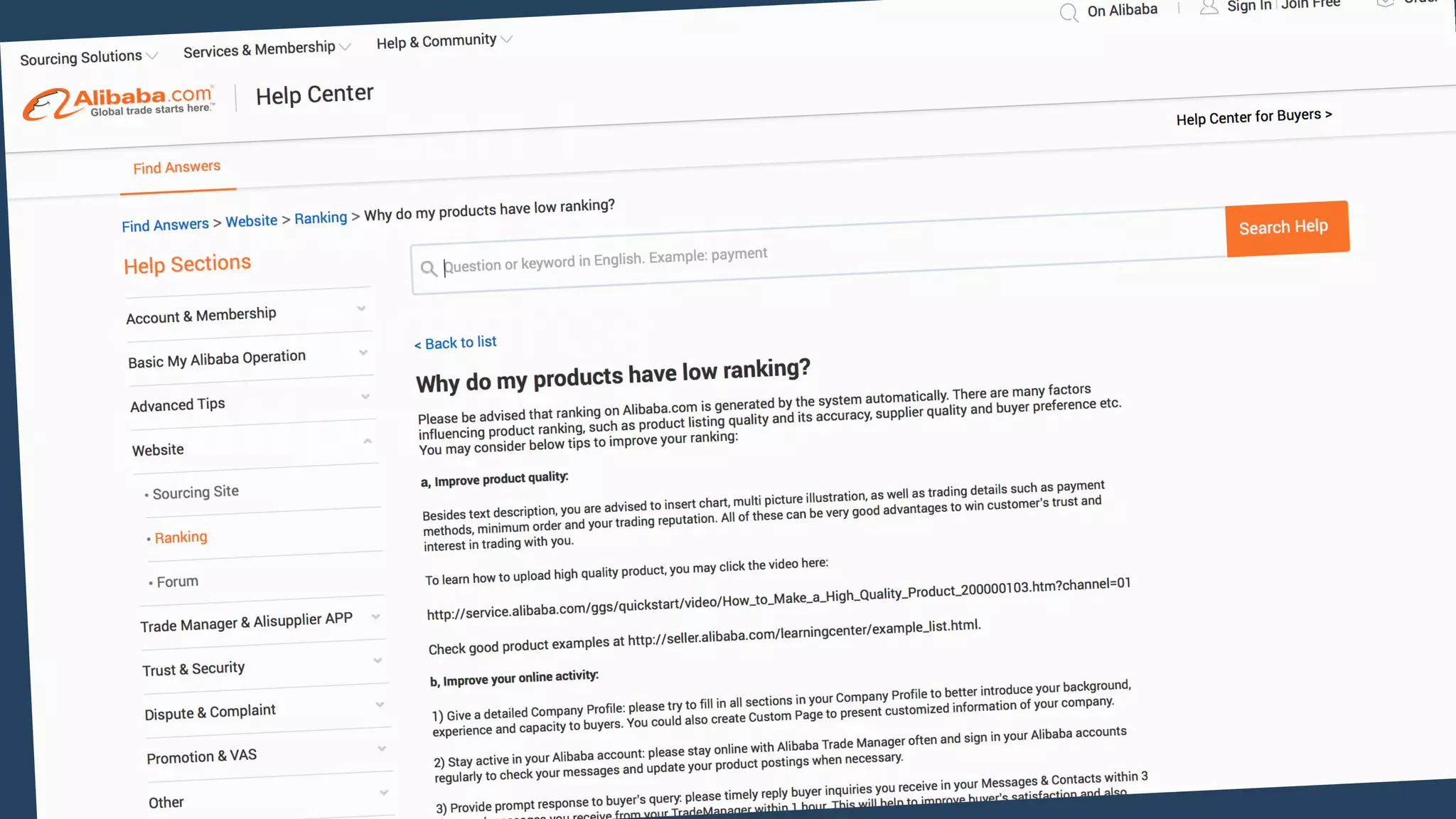Open Help Center for Buyers link
The width and height of the screenshot is (1456, 819).
point(1254,117)
